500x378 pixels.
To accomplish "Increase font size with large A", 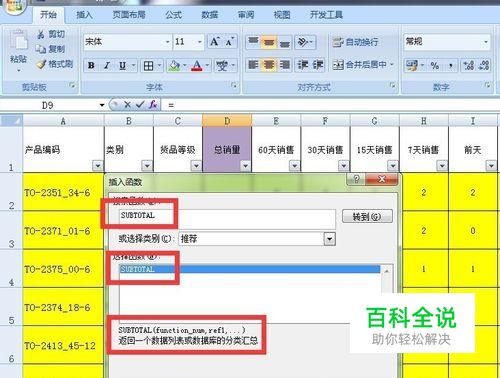I will [x=214, y=42].
